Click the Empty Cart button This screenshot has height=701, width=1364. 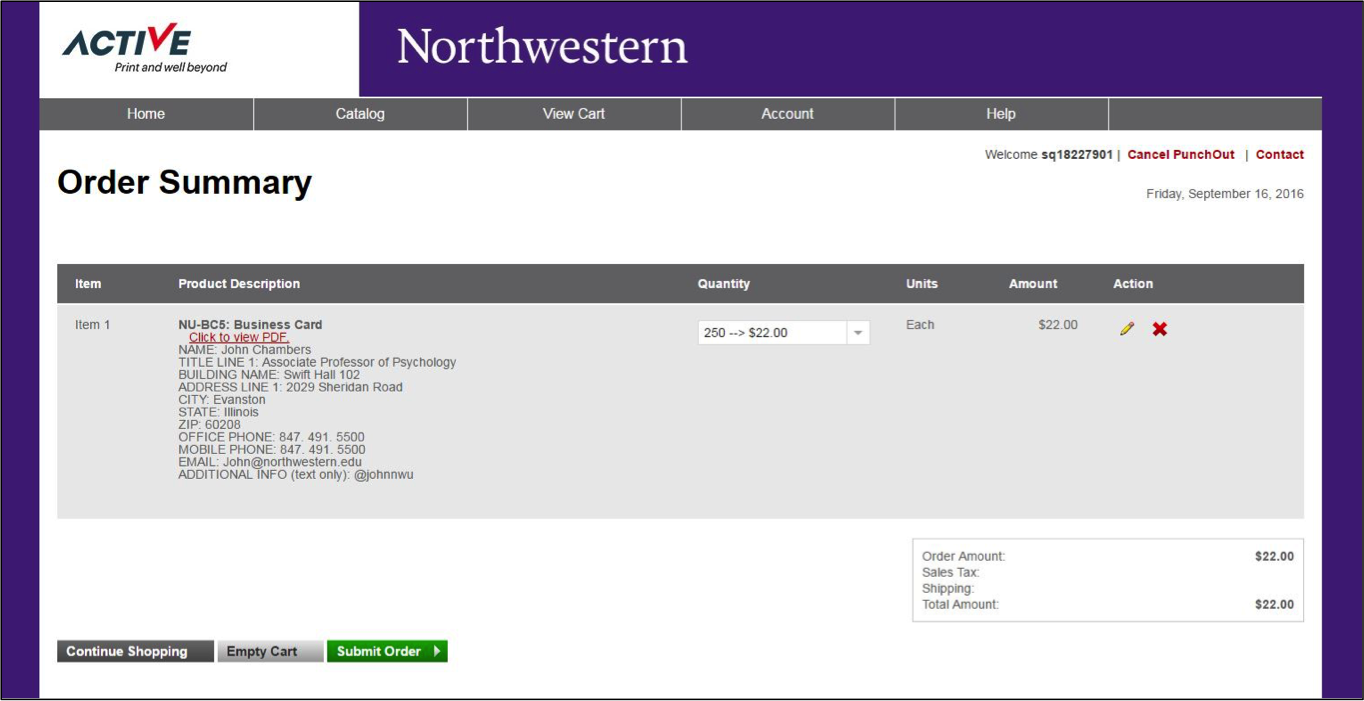coord(270,651)
